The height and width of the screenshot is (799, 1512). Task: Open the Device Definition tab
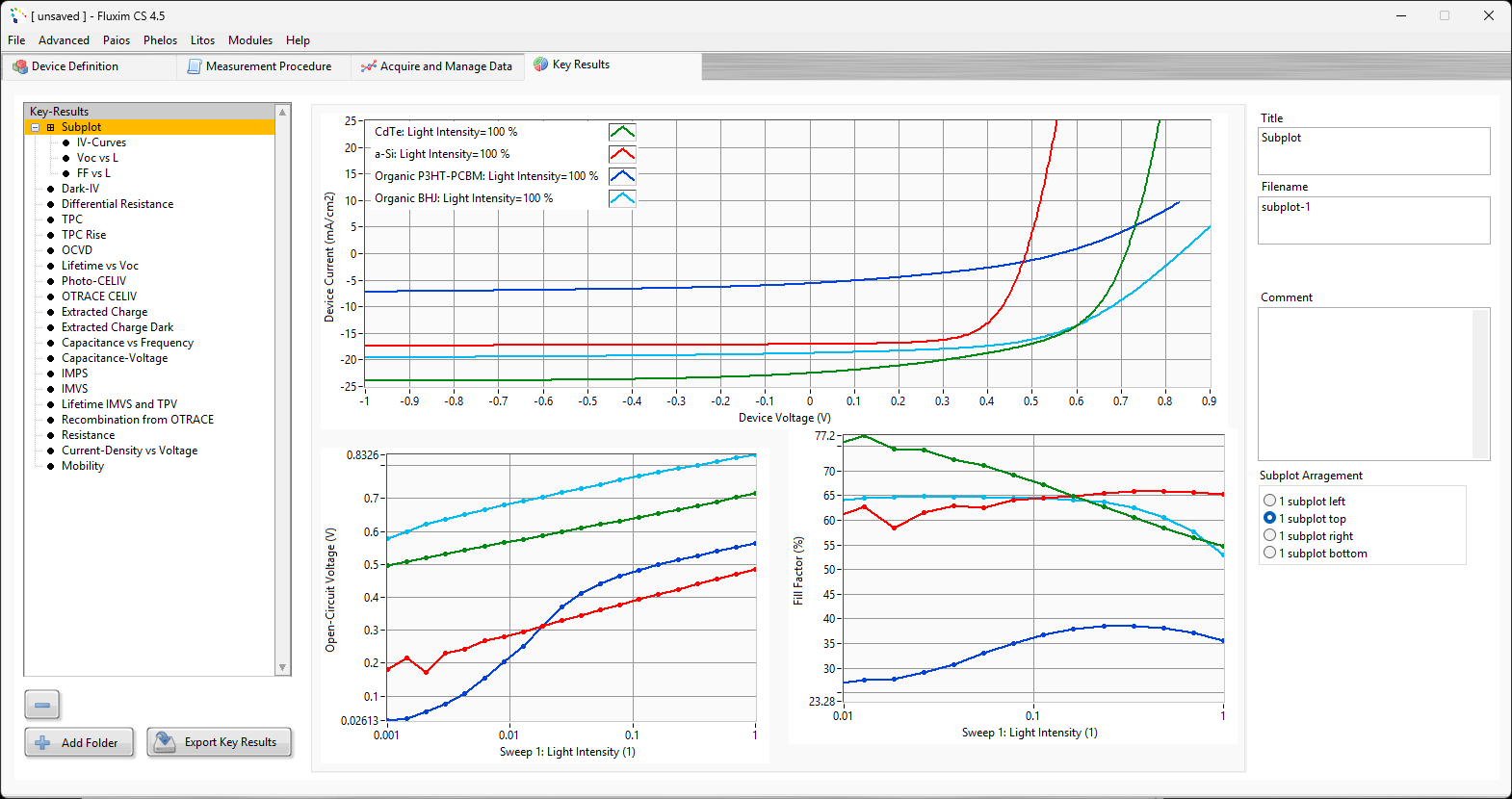(89, 66)
